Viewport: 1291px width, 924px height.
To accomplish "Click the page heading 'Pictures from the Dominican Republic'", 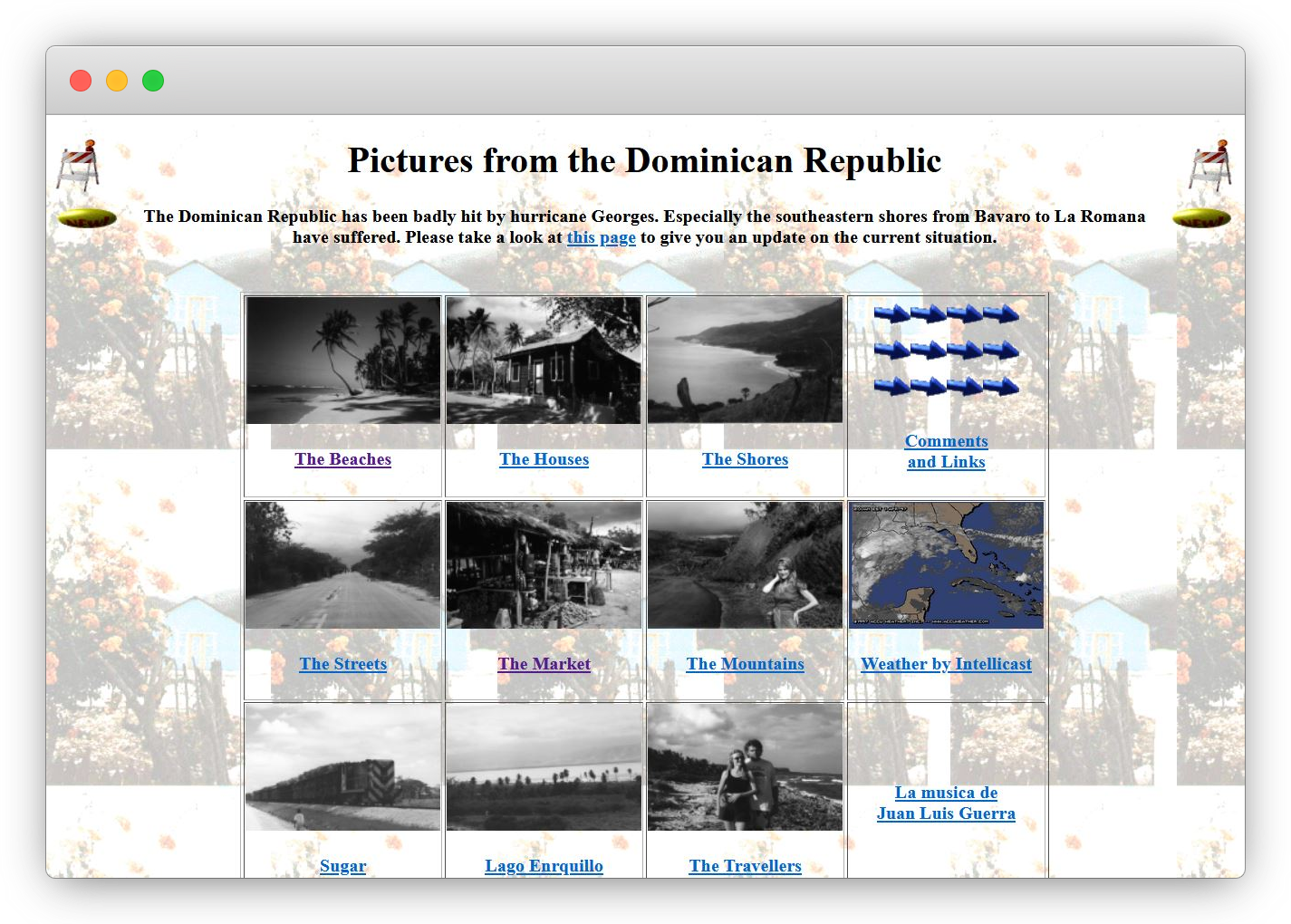I will click(x=645, y=160).
